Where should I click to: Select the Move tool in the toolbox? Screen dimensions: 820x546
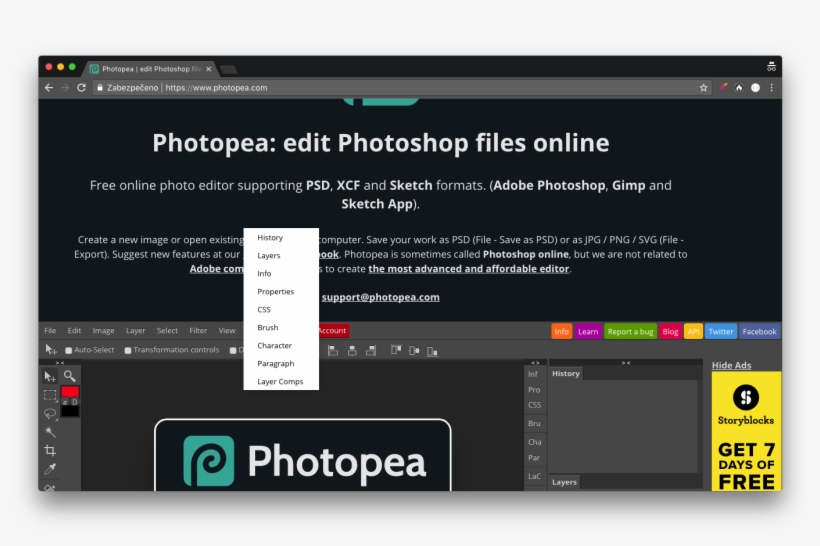pyautogui.click(x=50, y=376)
